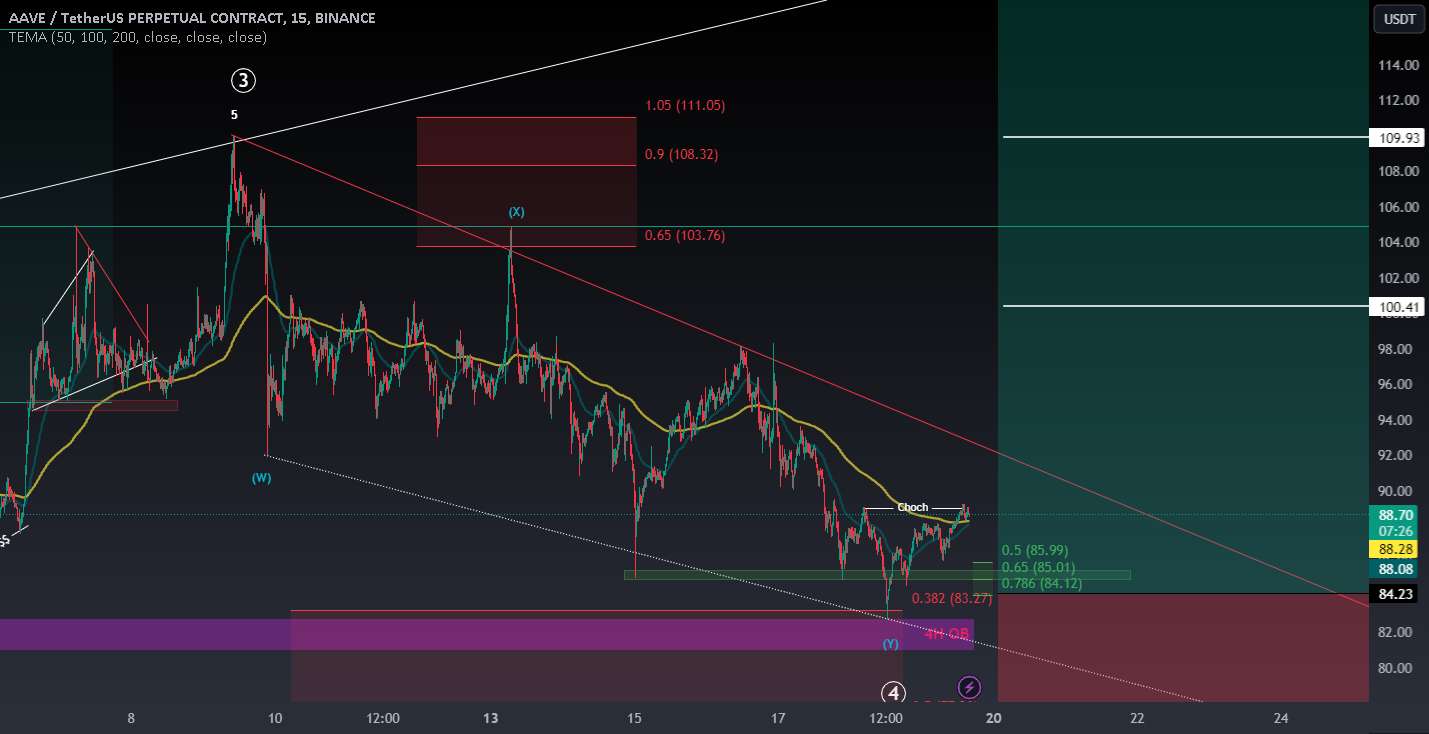This screenshot has height=734, width=1429.
Task: Click the wave 5 label near the peak
Action: [x=234, y=115]
